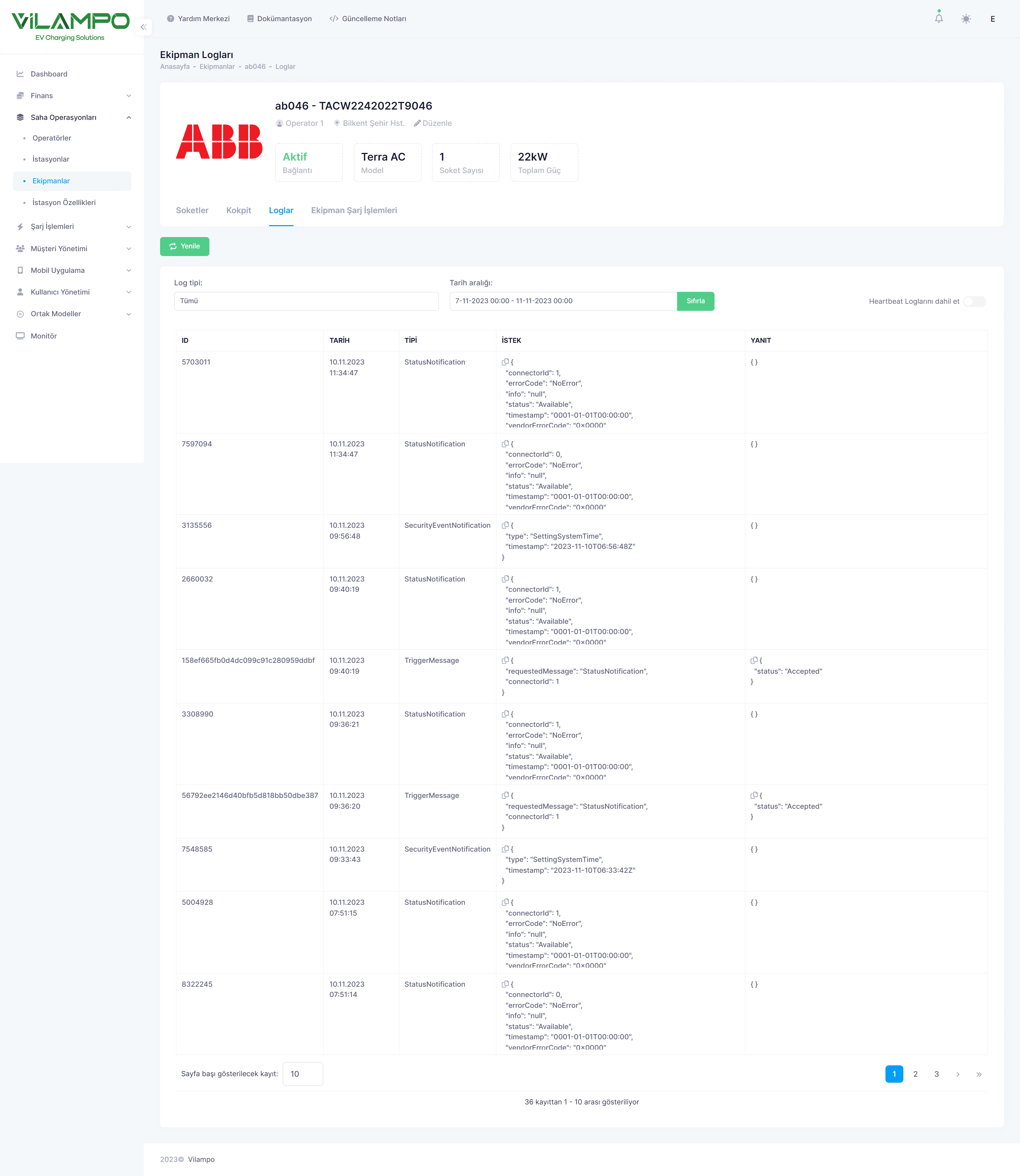
Task: Copy request JSON of log 7548585
Action: (x=505, y=849)
